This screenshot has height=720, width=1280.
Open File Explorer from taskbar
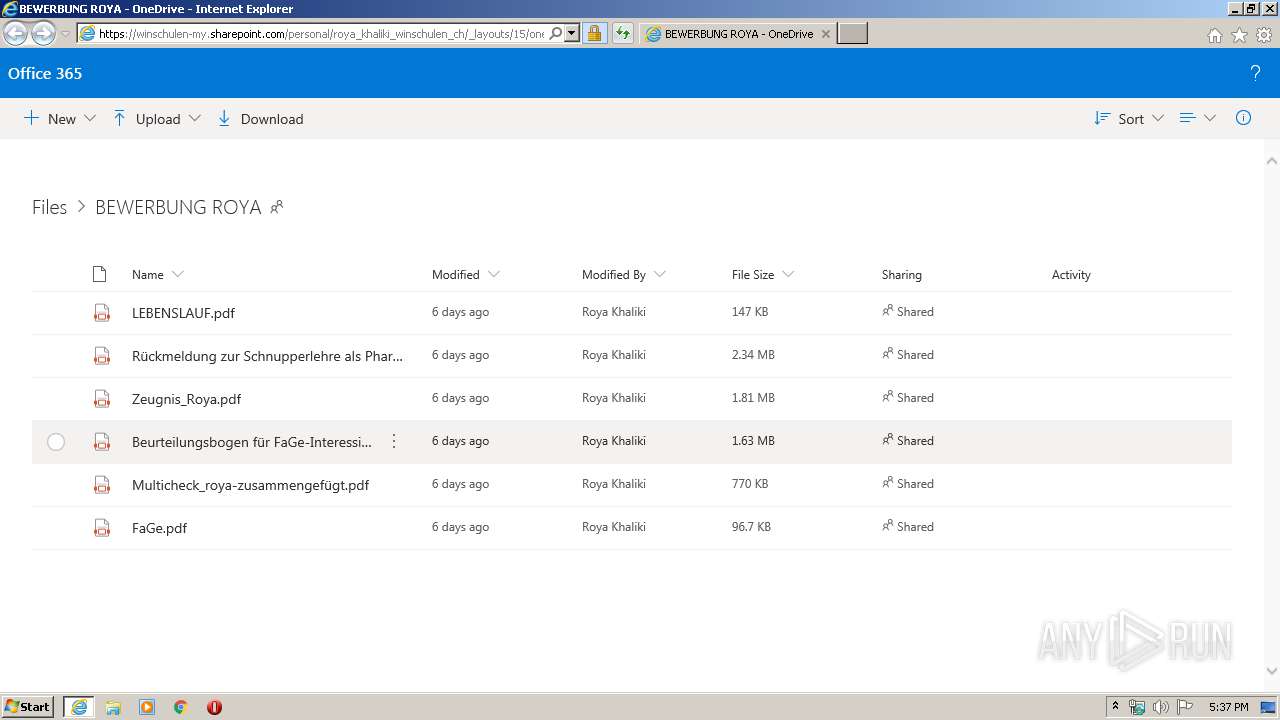tap(113, 707)
